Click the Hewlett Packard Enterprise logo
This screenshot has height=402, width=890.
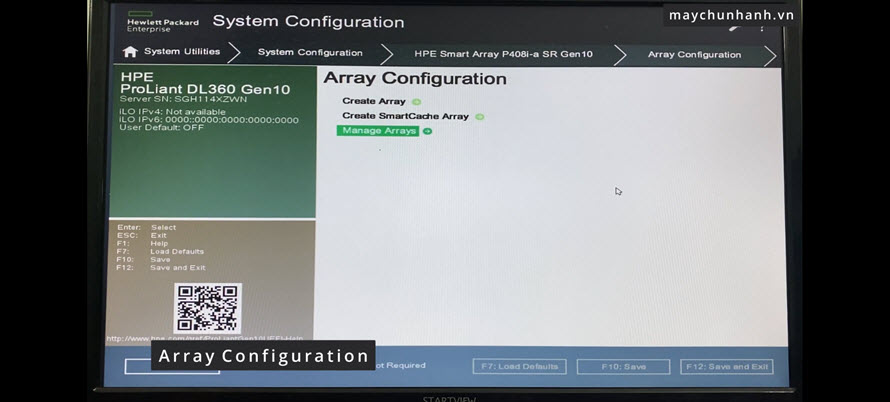(x=162, y=22)
